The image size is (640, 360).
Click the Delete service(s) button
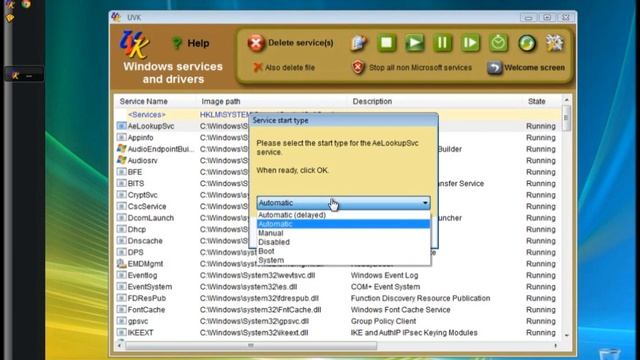pyautogui.click(x=291, y=43)
